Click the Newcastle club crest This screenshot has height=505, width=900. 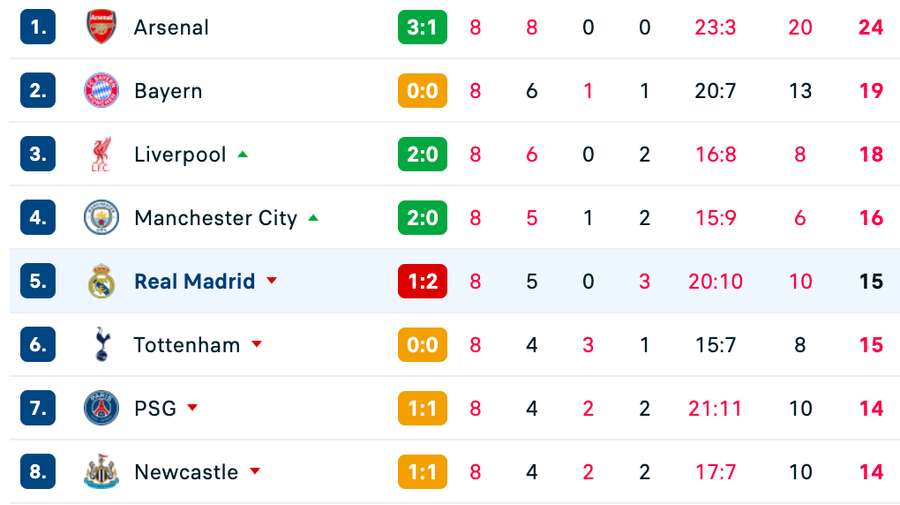101,472
